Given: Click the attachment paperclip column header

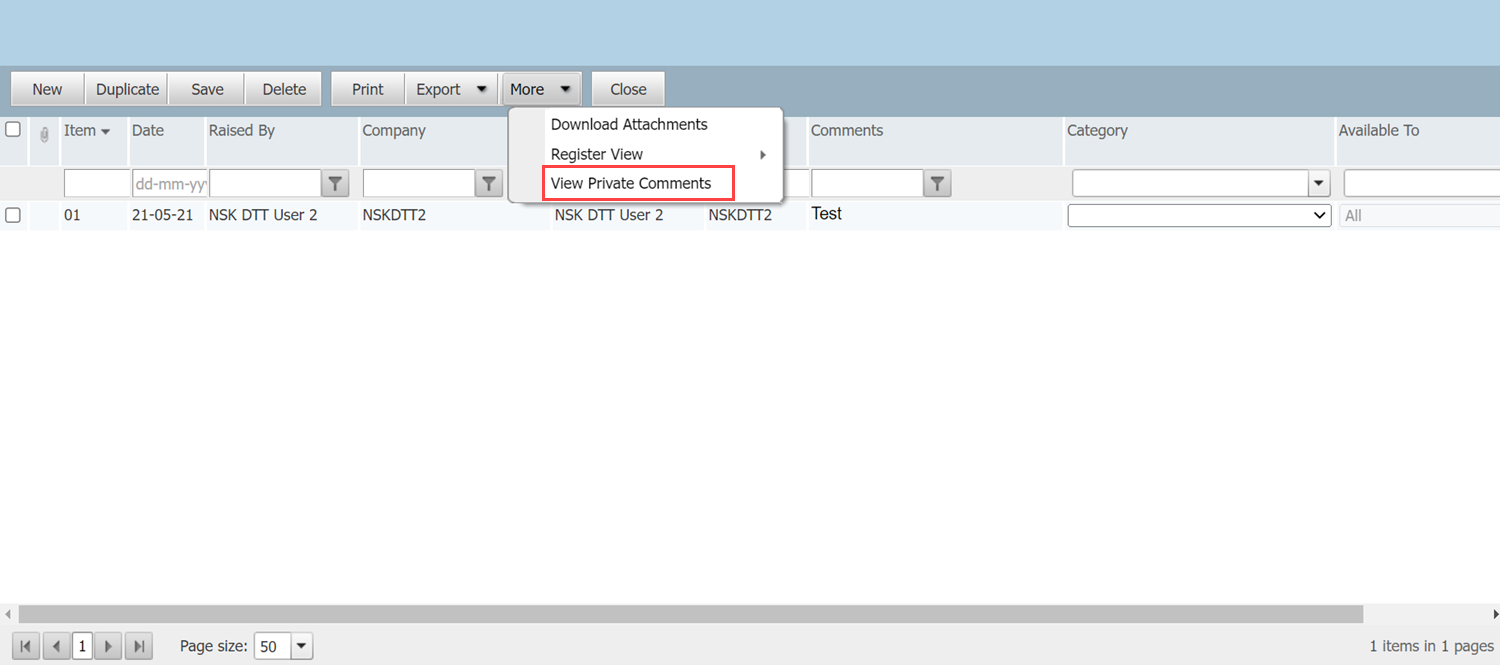Looking at the screenshot, I should [x=44, y=134].
